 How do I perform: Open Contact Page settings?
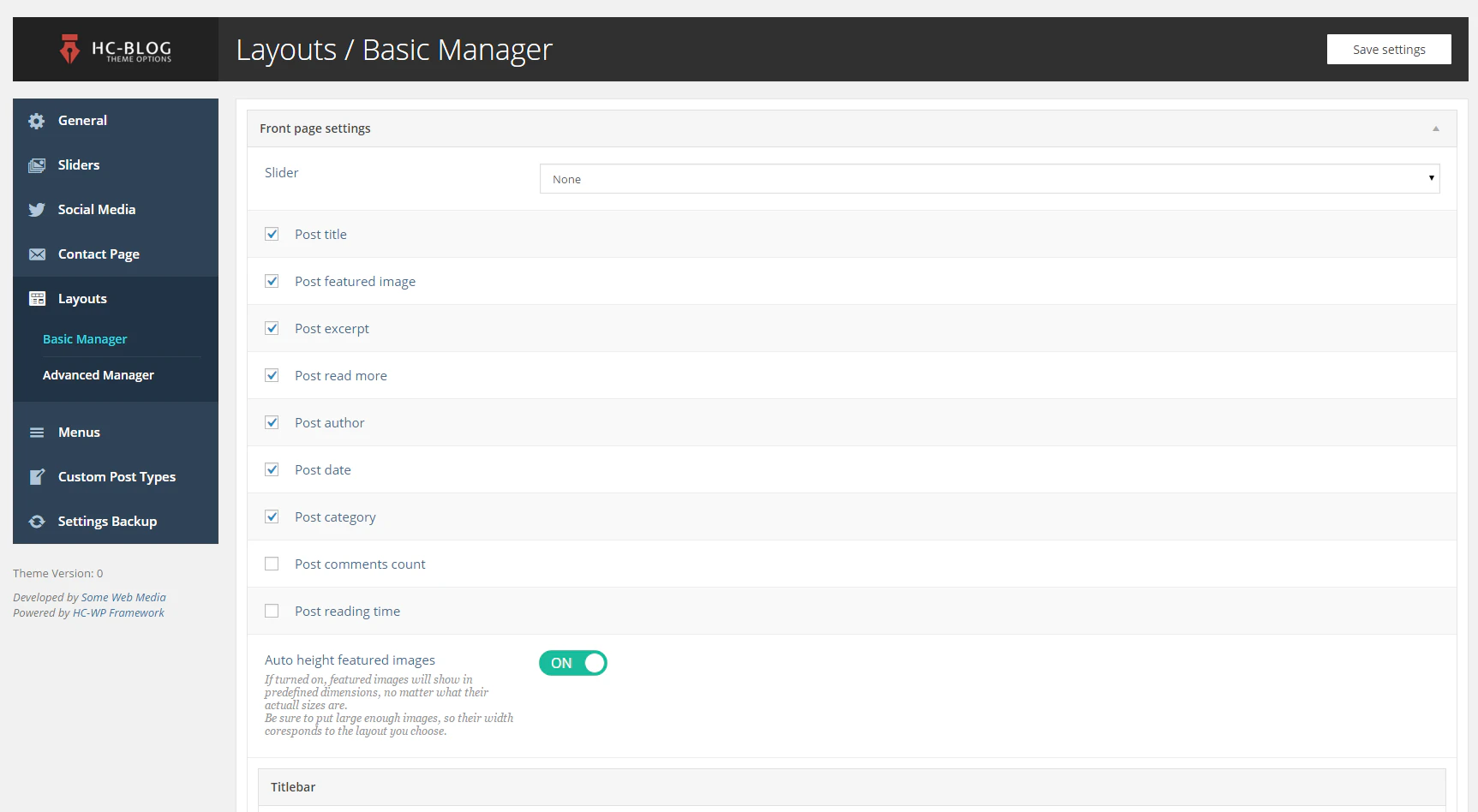(x=116, y=254)
